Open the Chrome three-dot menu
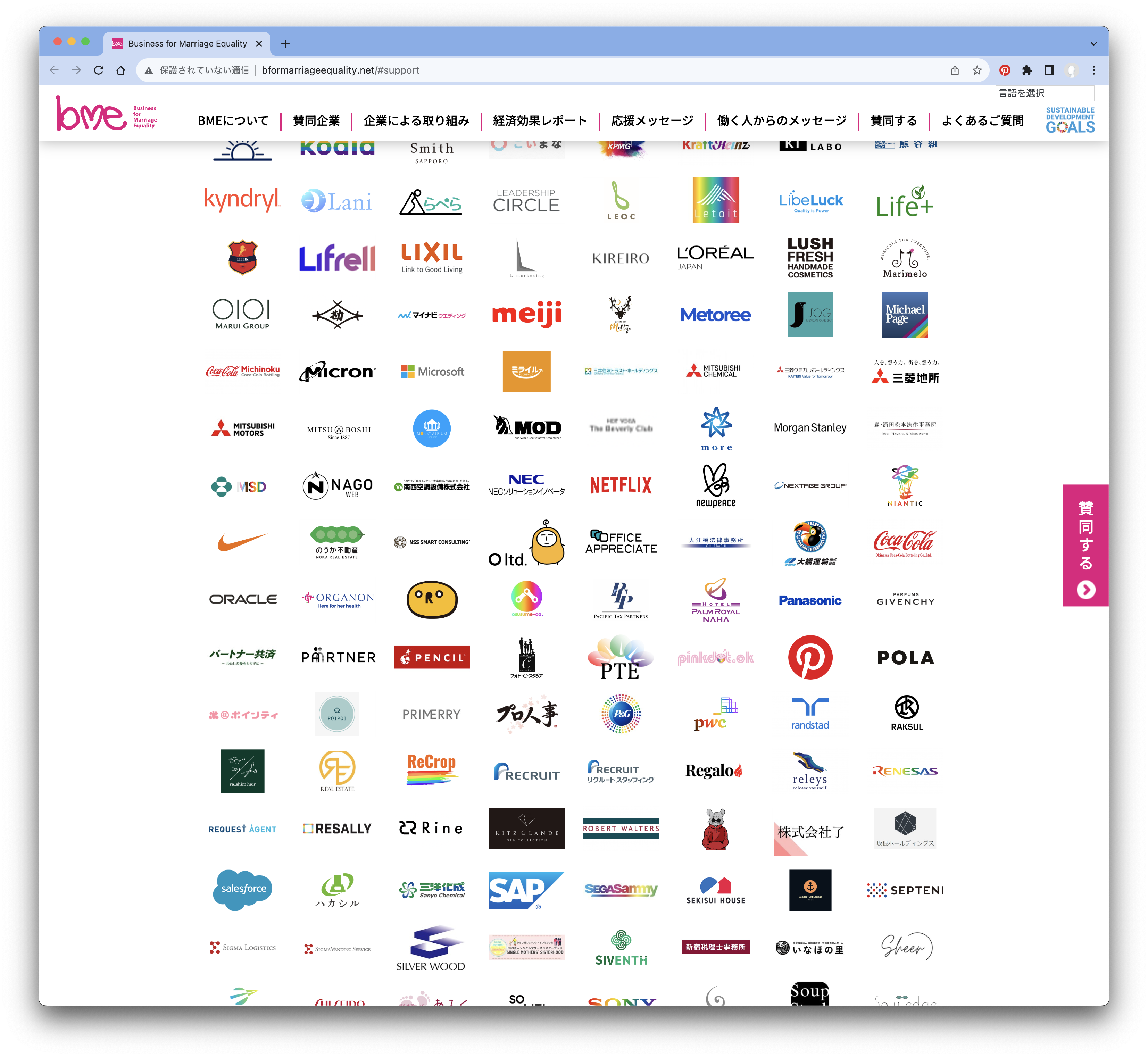 pyautogui.click(x=1094, y=70)
